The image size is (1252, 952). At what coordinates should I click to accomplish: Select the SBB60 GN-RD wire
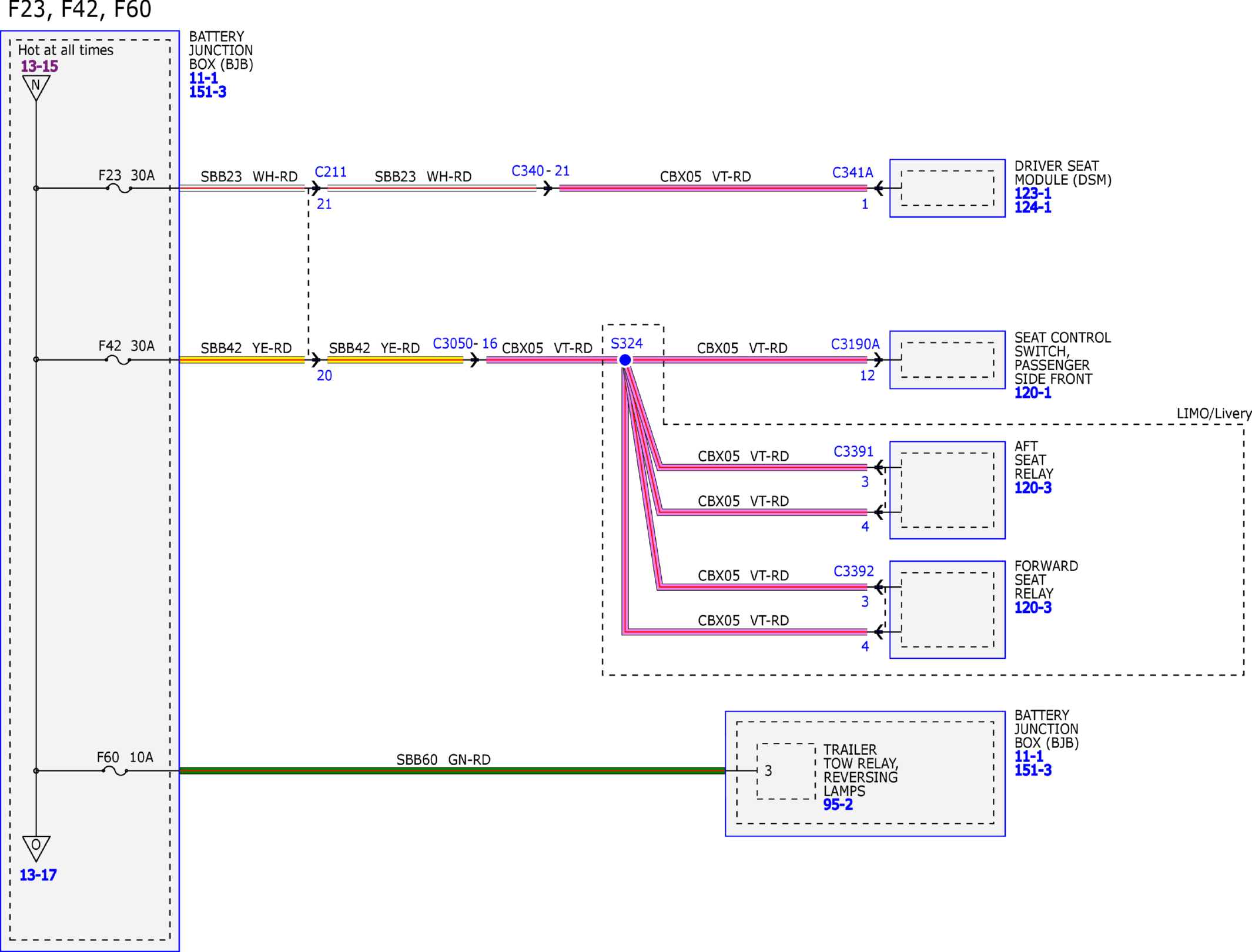point(452,771)
